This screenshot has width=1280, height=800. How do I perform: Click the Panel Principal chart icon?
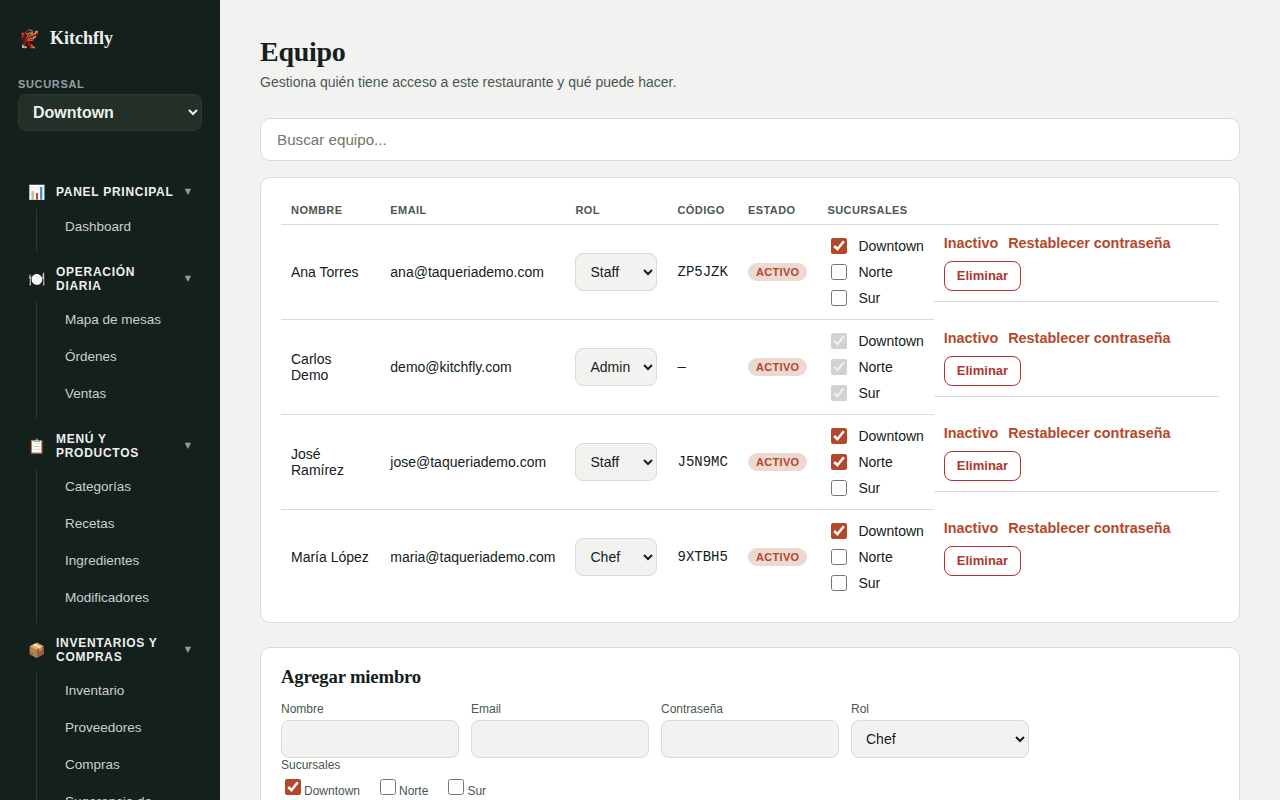(37, 192)
